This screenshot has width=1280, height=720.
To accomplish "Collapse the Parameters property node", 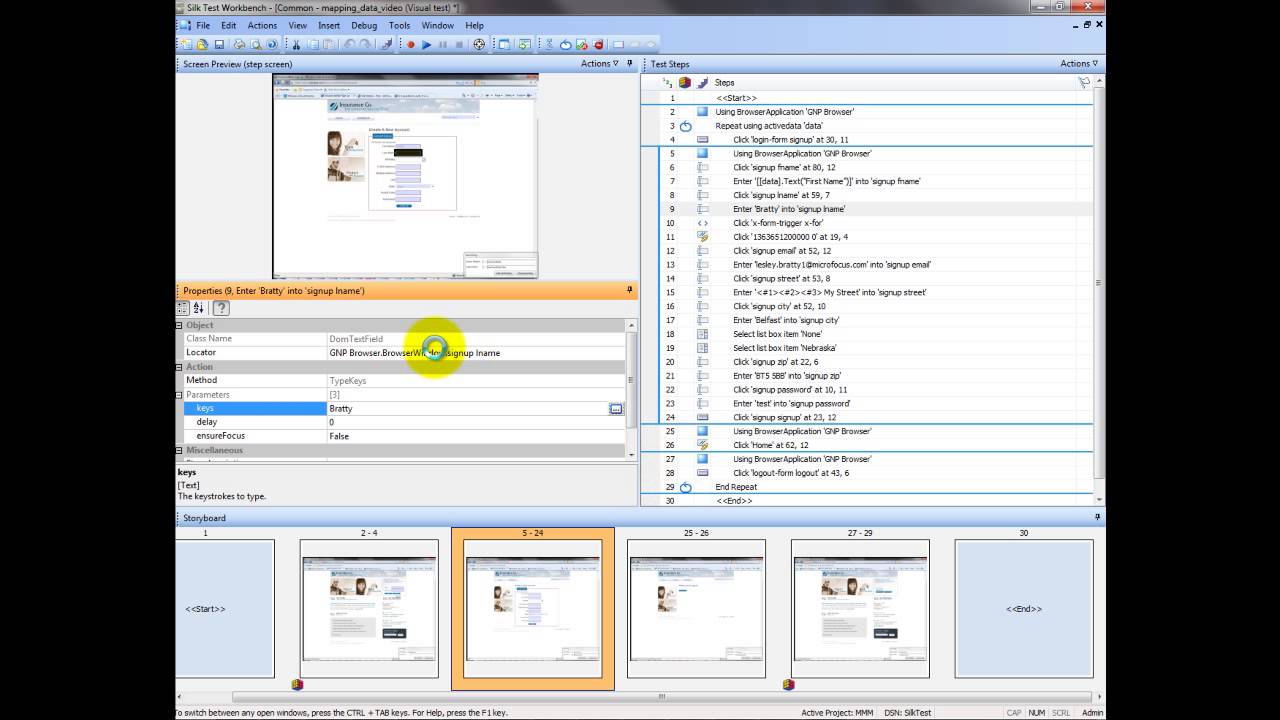I will [180, 395].
